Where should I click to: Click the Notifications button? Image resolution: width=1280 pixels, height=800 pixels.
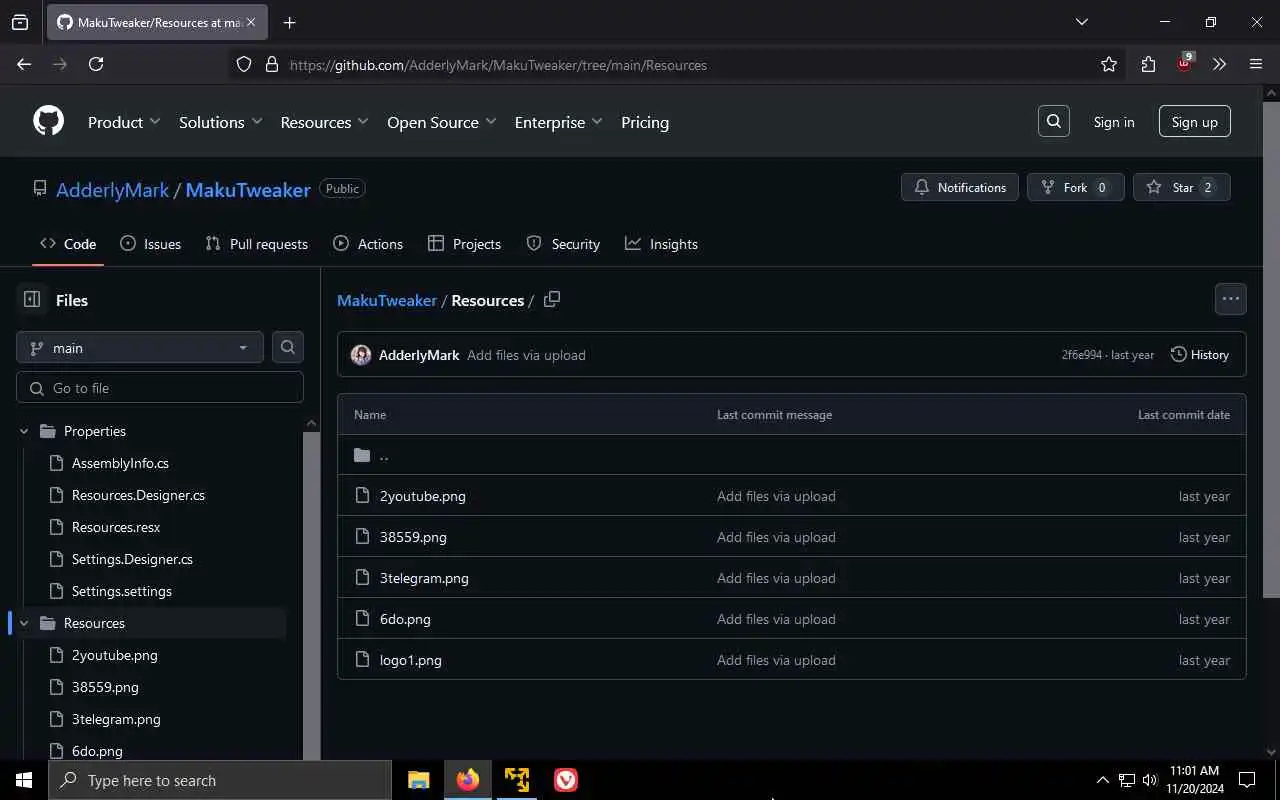tap(960, 187)
